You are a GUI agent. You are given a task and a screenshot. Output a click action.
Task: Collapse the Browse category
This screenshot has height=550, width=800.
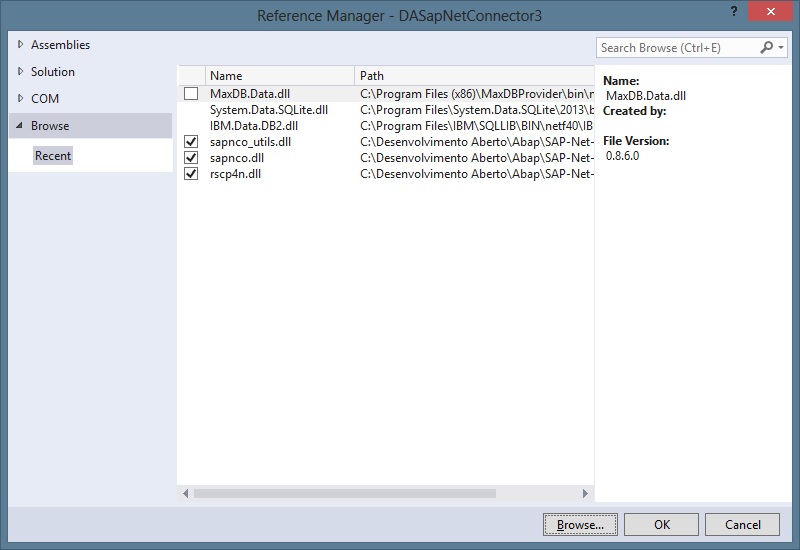click(x=21, y=126)
